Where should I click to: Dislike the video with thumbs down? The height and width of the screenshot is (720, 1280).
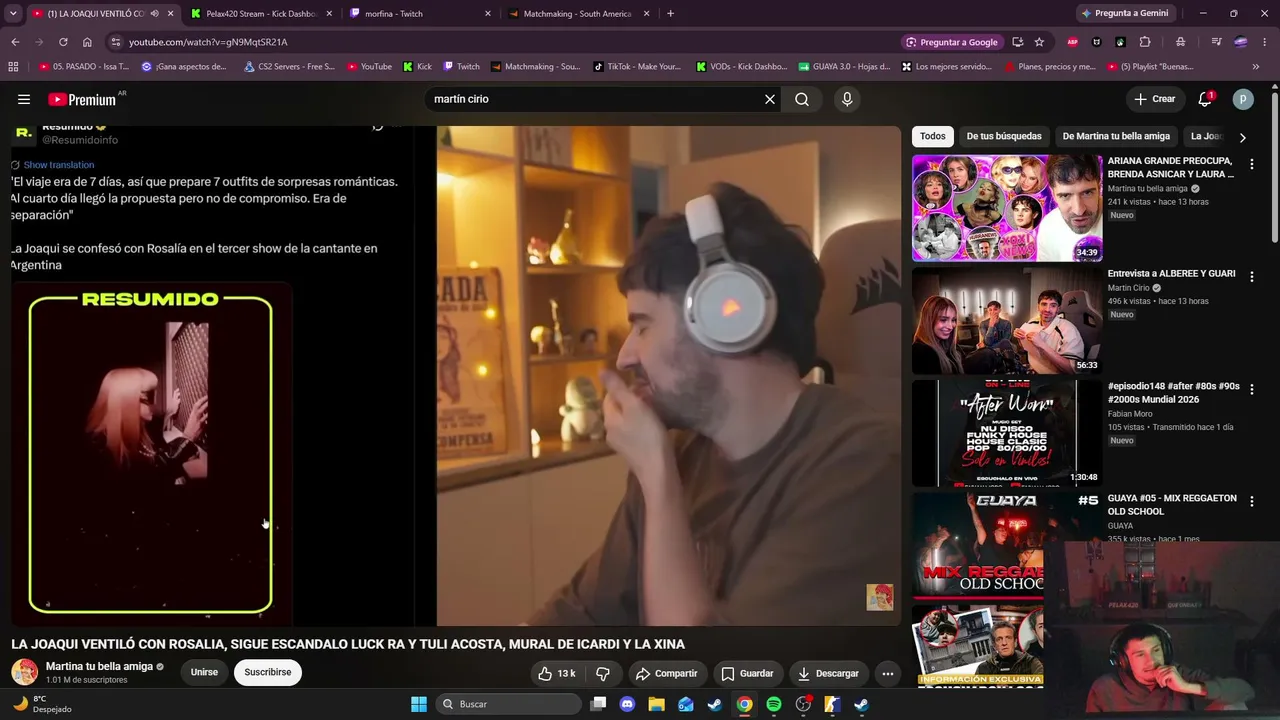[603, 673]
